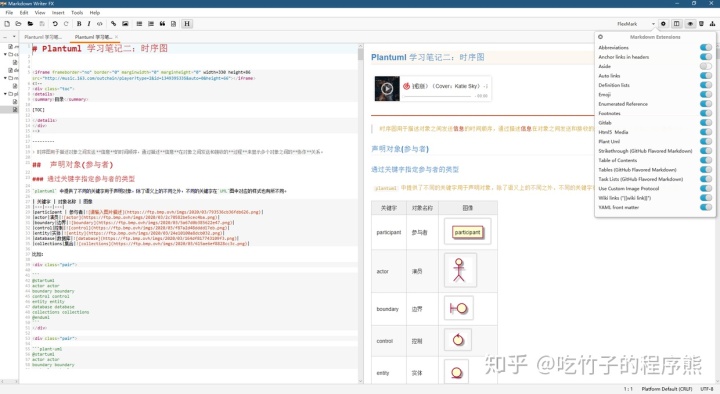Screen dimensions: 720x394
Task: Toggle italic formatting
Action: (x=89, y=24)
